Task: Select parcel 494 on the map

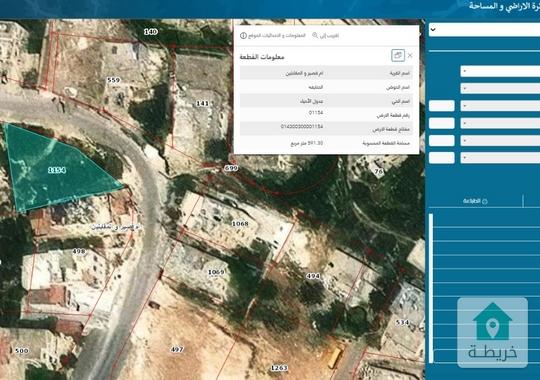Action: tap(313, 276)
